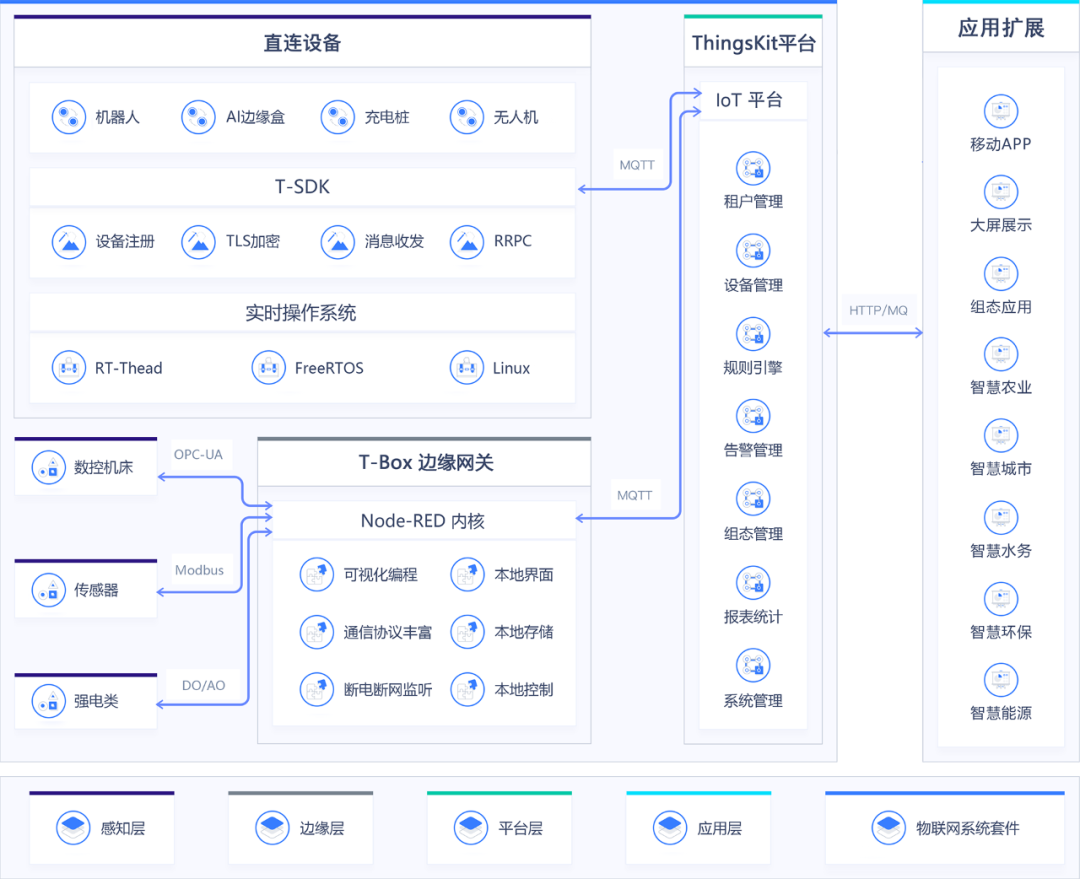Select the AI边缘盒 icon
This screenshot has width=1080, height=879.
(198, 117)
